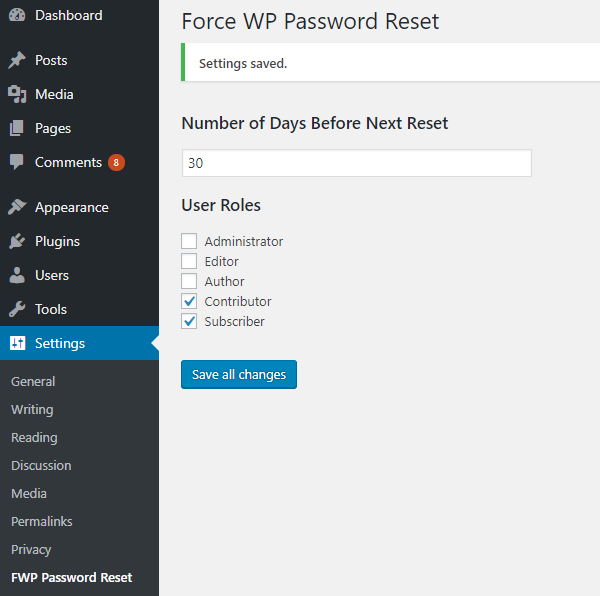Image resolution: width=600 pixels, height=596 pixels.
Task: Go to the Posts menu
Action: 79,60
